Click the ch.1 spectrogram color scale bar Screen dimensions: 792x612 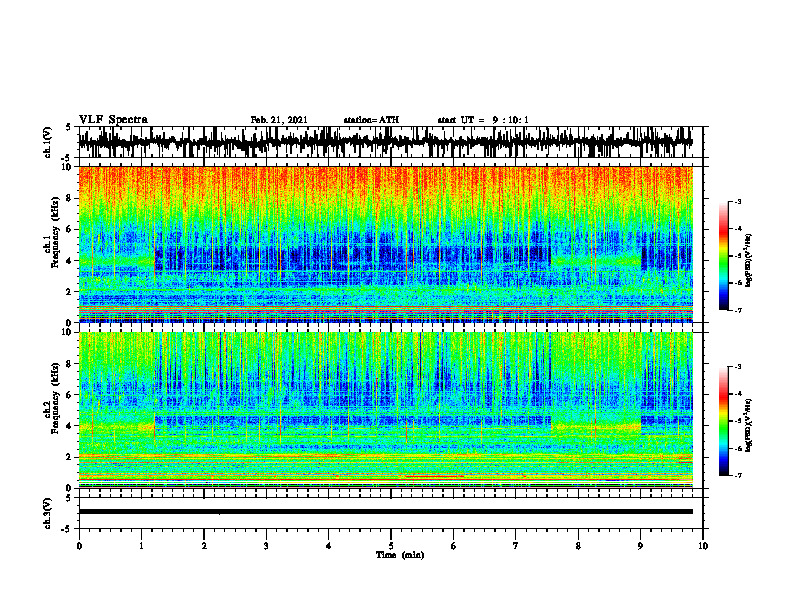[723, 256]
